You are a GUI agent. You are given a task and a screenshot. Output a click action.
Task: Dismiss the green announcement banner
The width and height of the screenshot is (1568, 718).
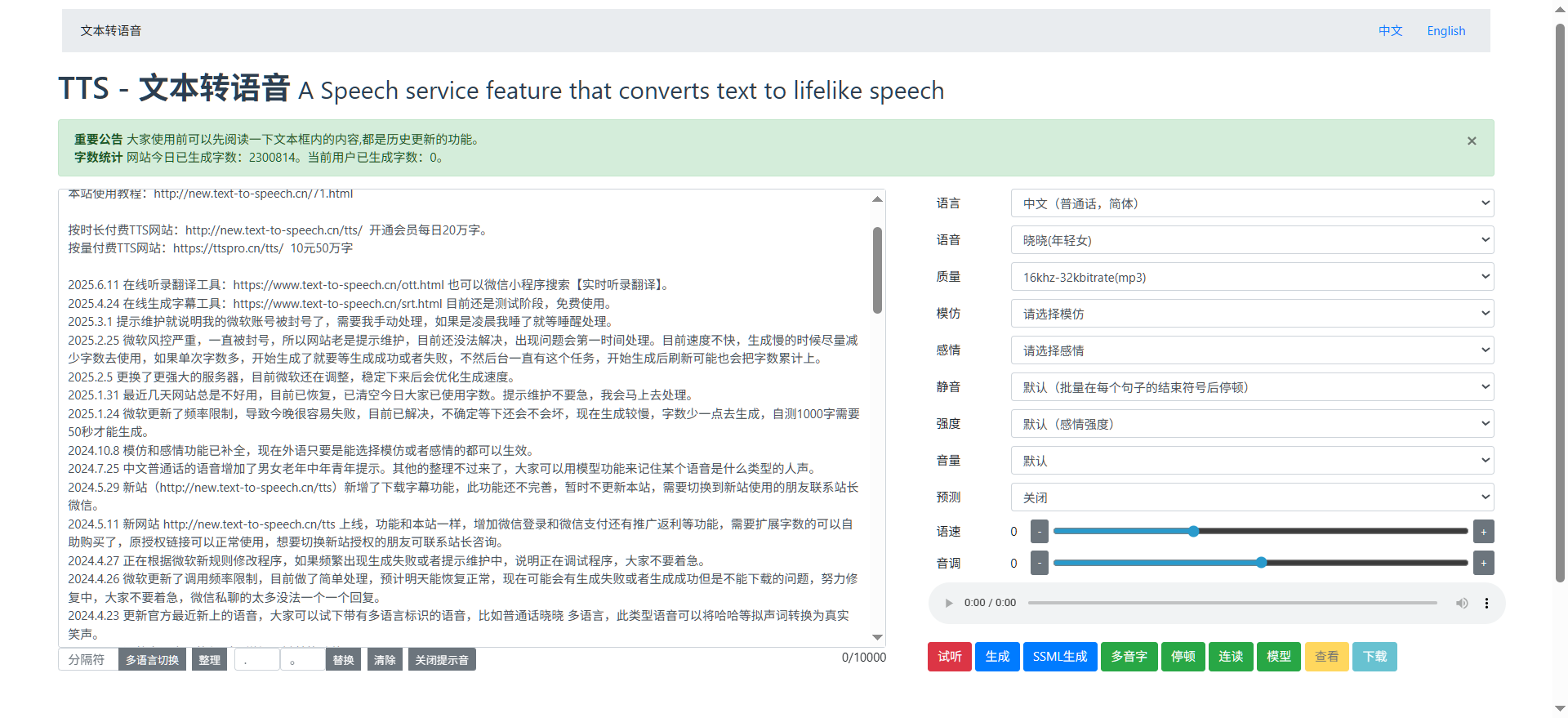1471,141
